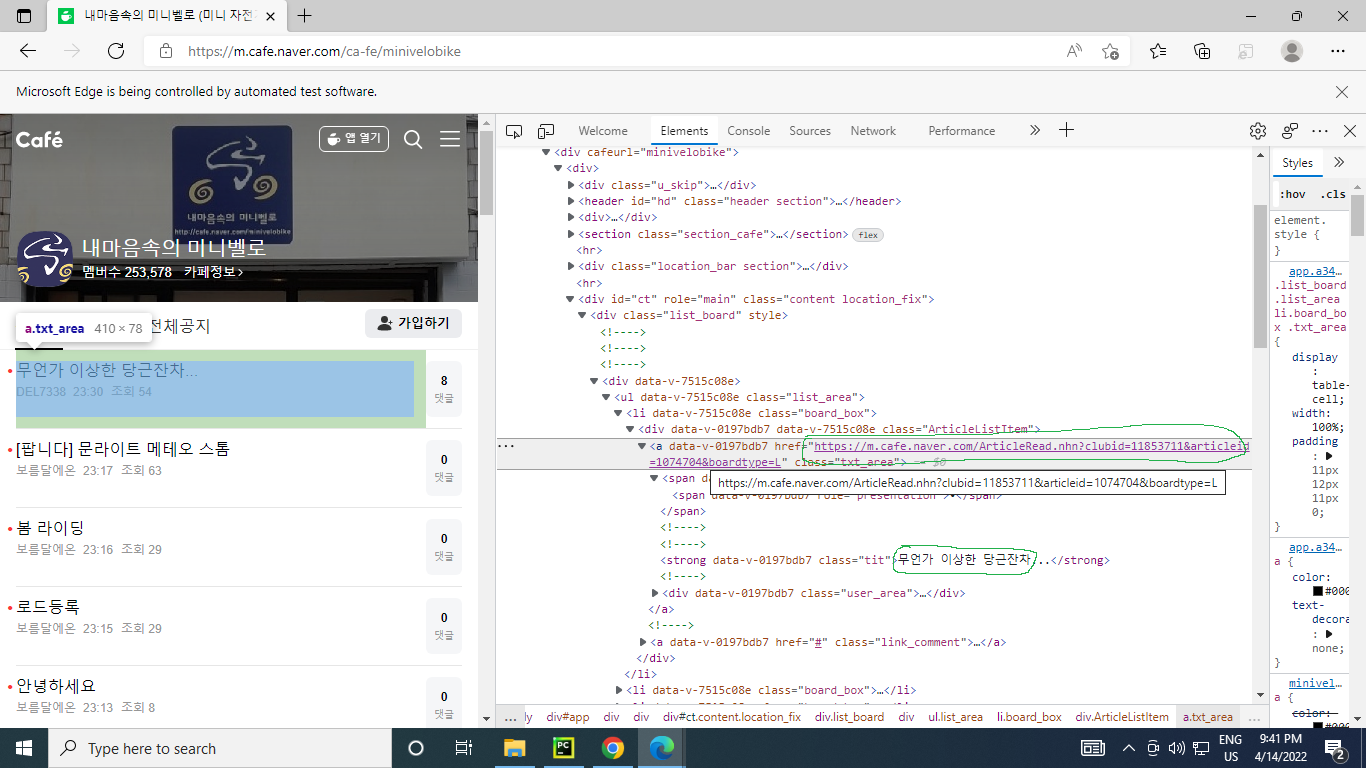Open the cafe hamburger menu

[x=450, y=139]
